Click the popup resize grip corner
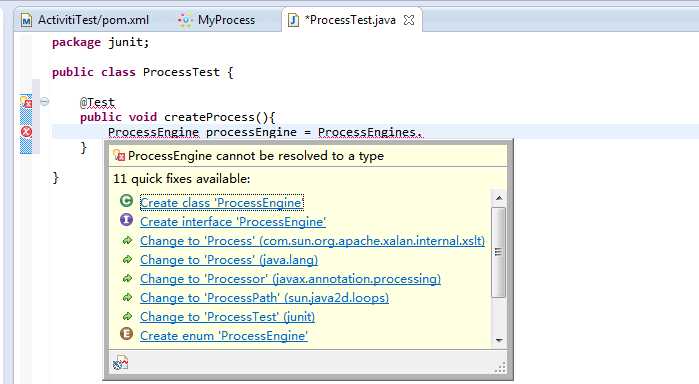This screenshot has width=699, height=384. pyautogui.click(x=500, y=367)
